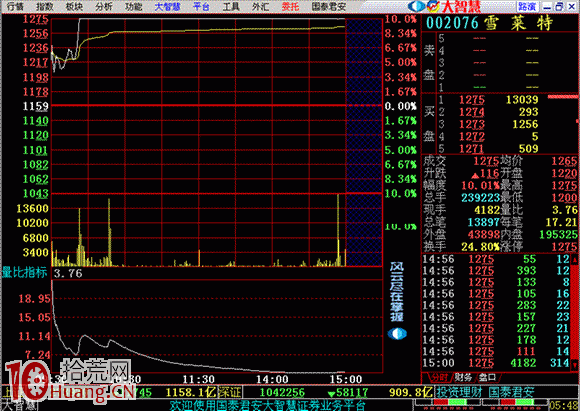
Task: Open the 分析 menu
Action: (x=104, y=6)
